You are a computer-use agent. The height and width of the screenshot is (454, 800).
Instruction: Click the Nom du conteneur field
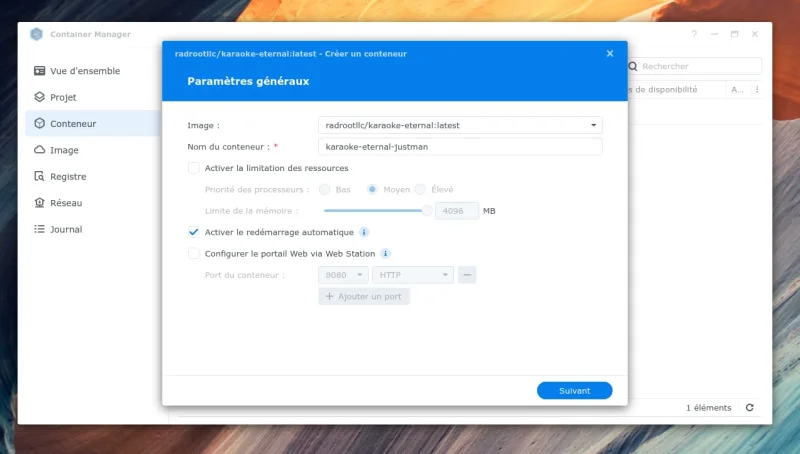[460, 146]
